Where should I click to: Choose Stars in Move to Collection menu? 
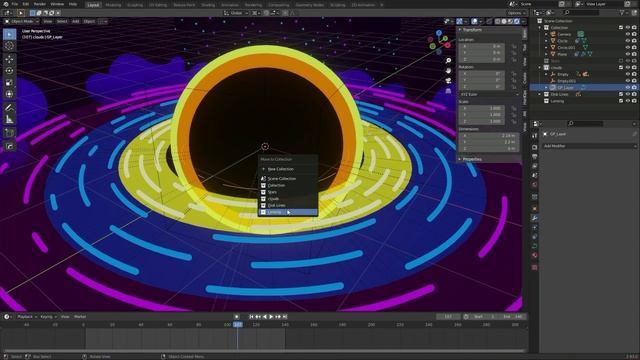click(x=288, y=192)
